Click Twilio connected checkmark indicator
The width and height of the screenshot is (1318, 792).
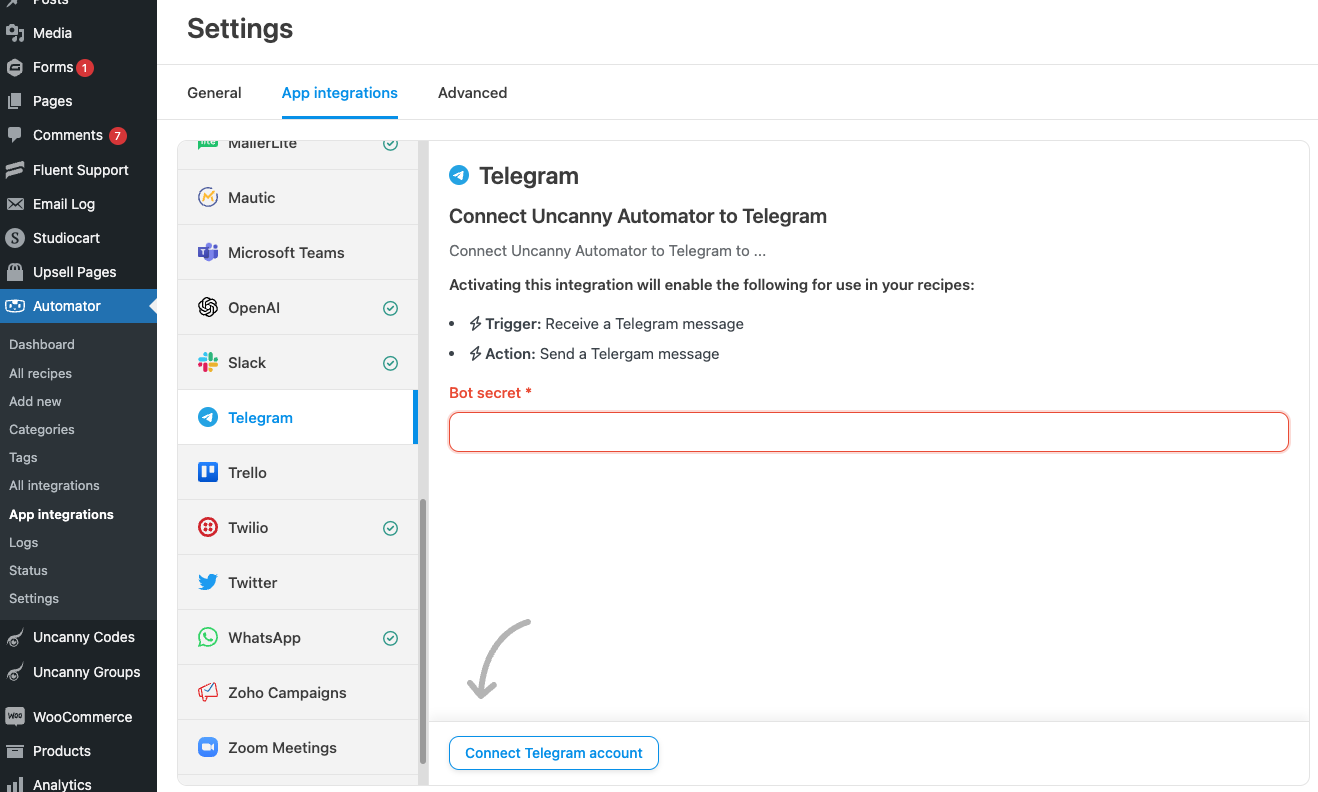coord(391,528)
